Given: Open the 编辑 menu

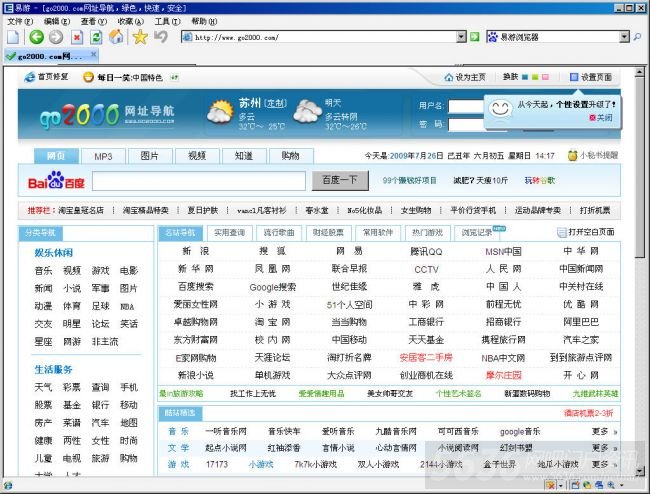Looking at the screenshot, I should pos(57,21).
